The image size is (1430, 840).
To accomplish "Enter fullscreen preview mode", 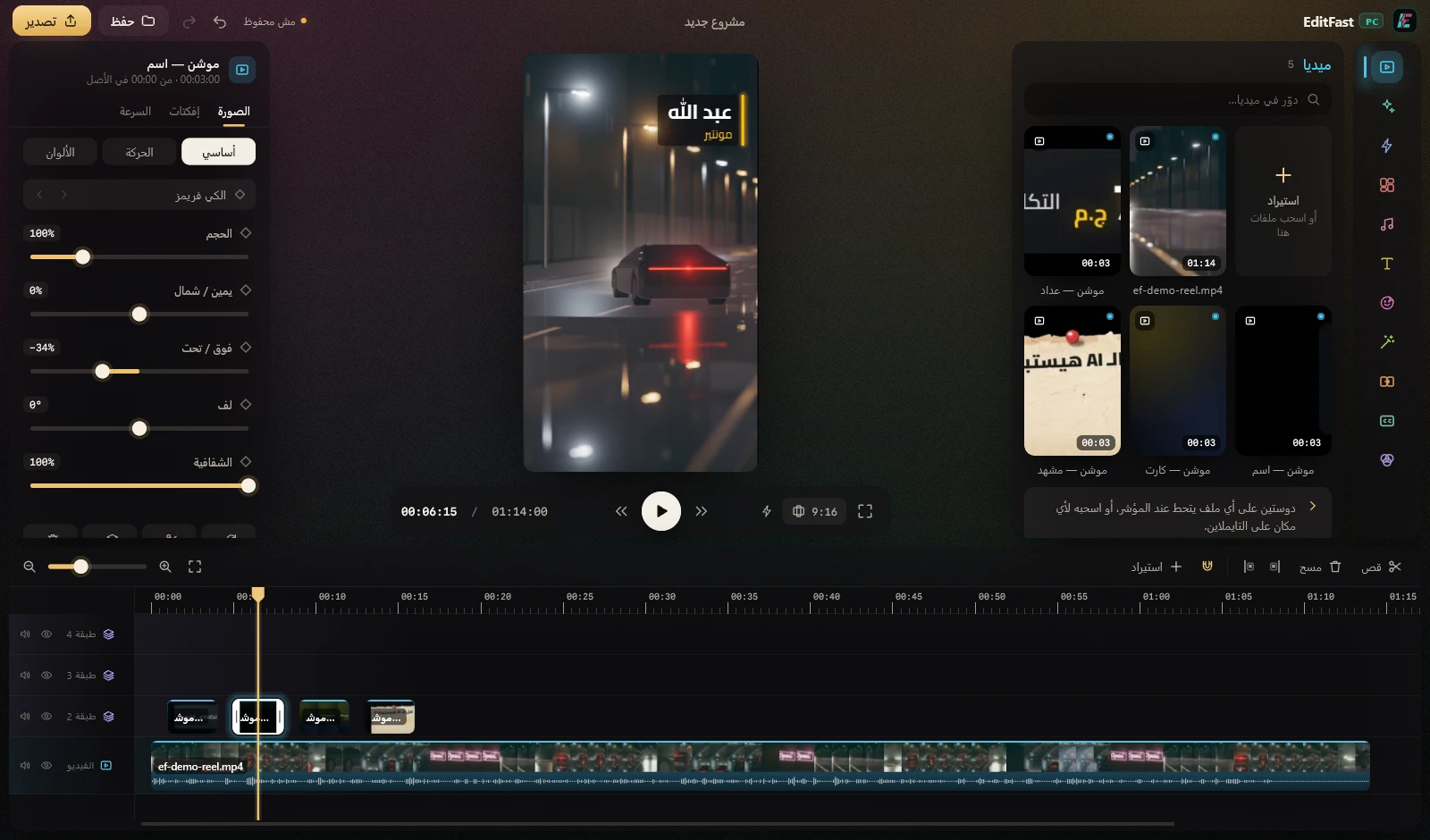I will tap(865, 511).
